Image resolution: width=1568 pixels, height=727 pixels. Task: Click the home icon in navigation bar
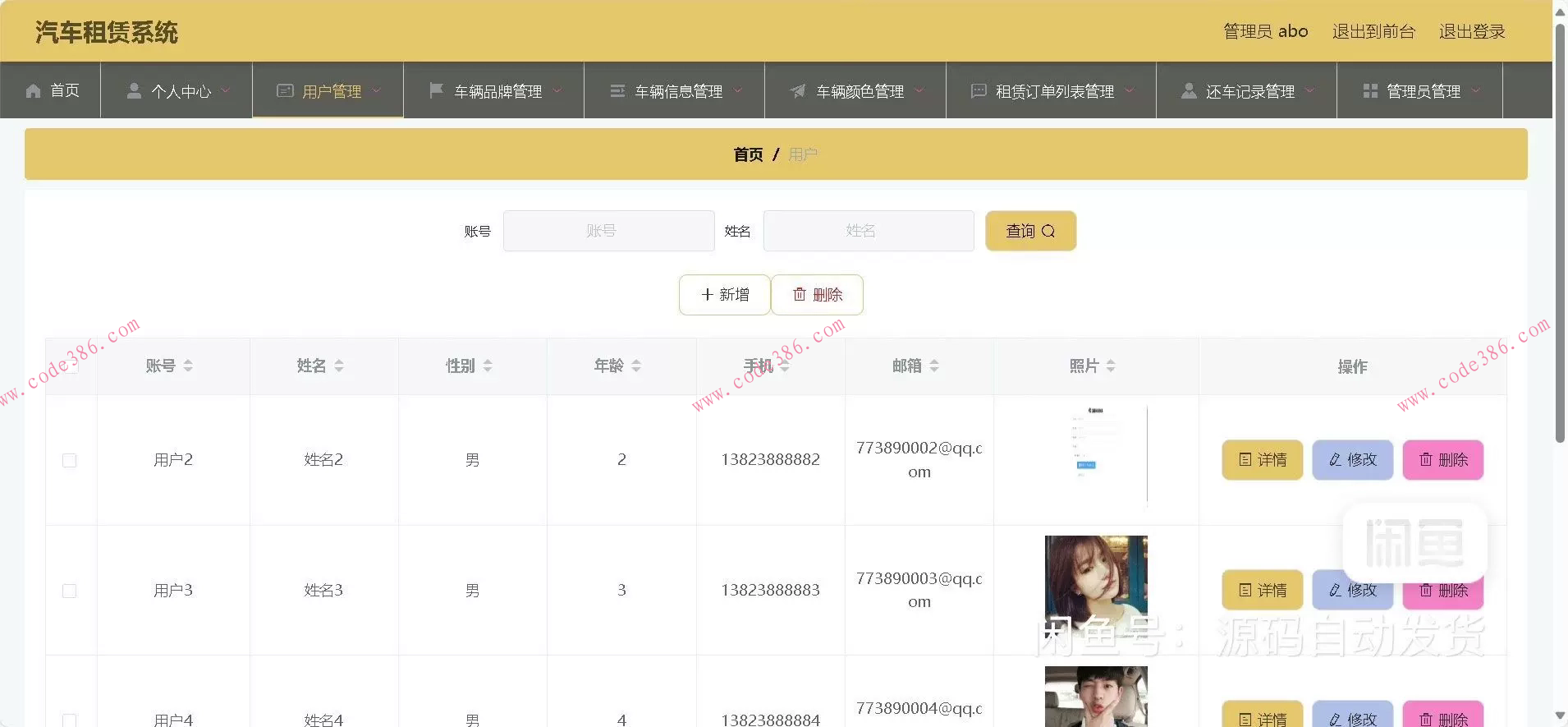pos(34,91)
